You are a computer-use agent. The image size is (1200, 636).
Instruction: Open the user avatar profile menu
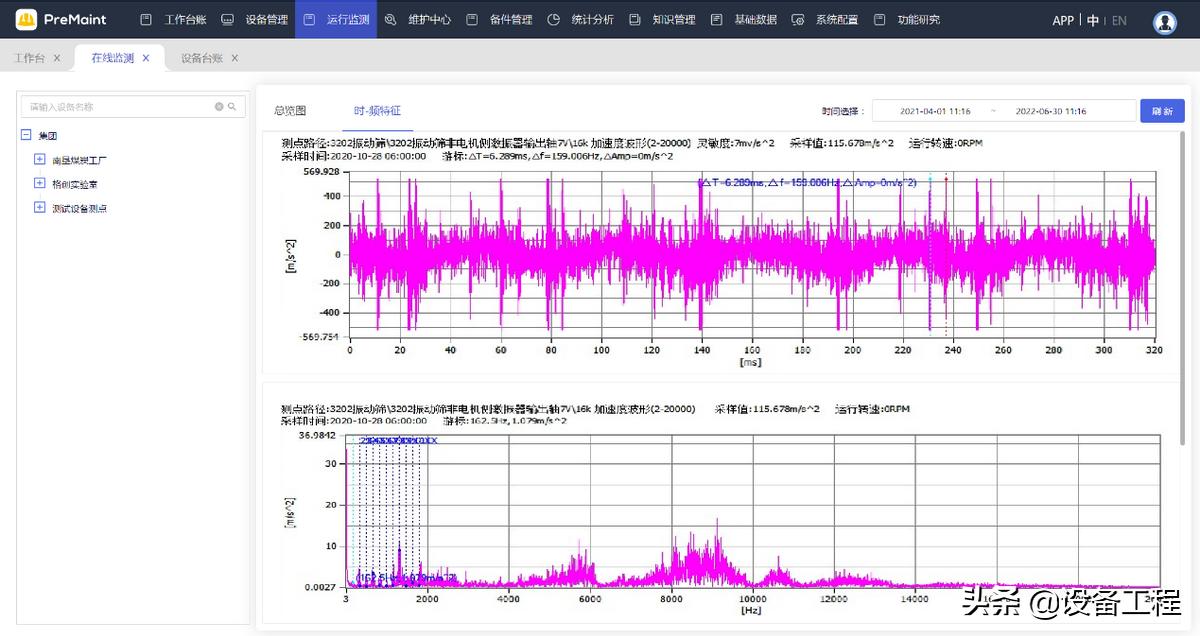tap(1164, 21)
